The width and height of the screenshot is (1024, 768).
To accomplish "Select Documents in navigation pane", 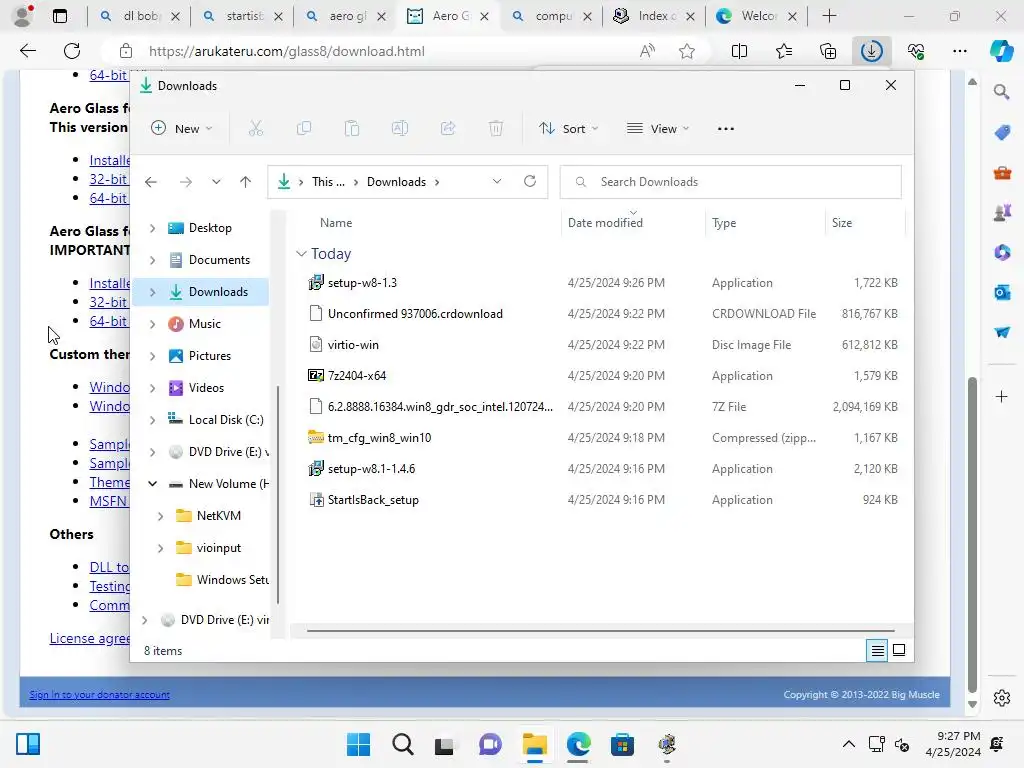I will coord(219,260).
